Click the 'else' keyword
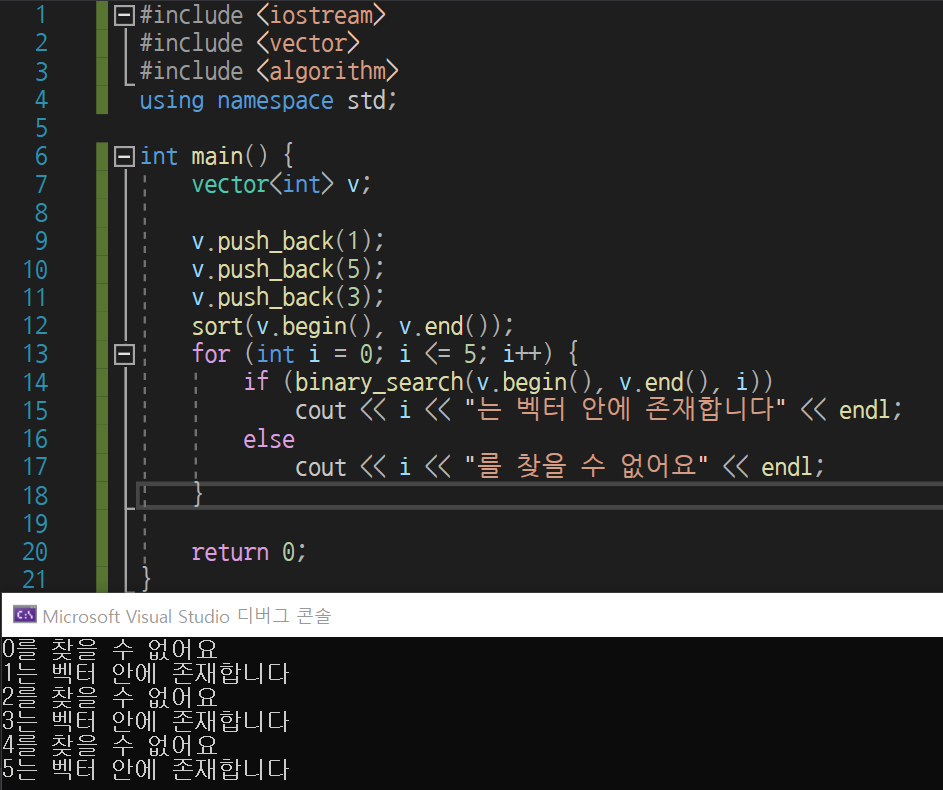The height and width of the screenshot is (790, 943). click(x=269, y=439)
